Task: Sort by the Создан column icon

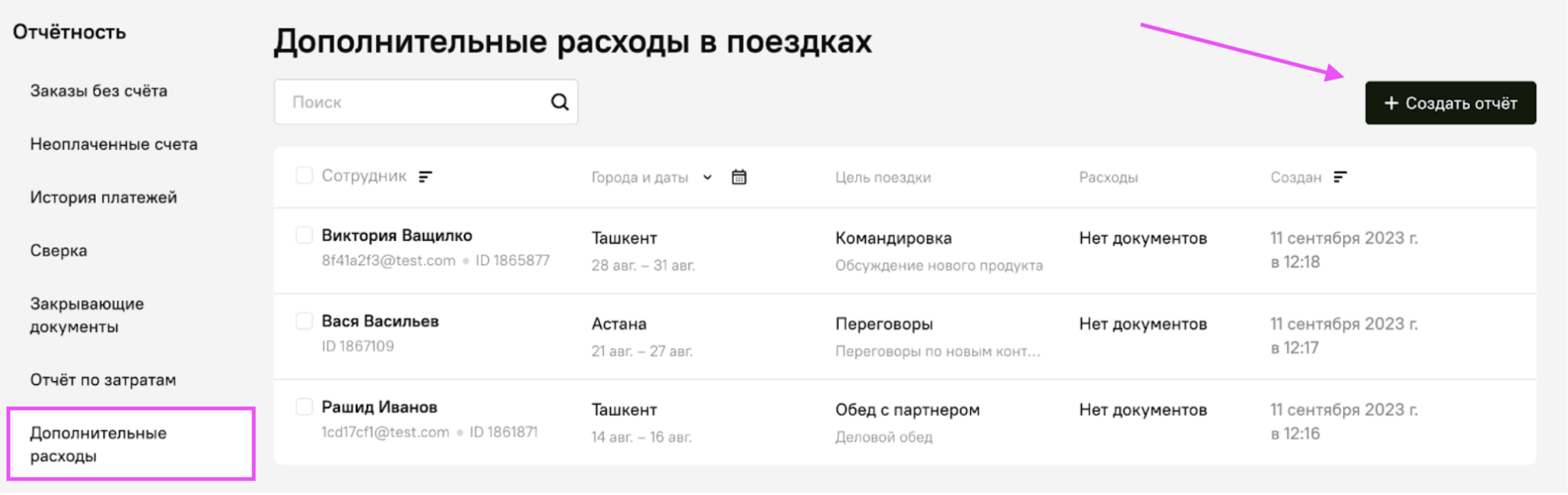Action: click(1340, 177)
